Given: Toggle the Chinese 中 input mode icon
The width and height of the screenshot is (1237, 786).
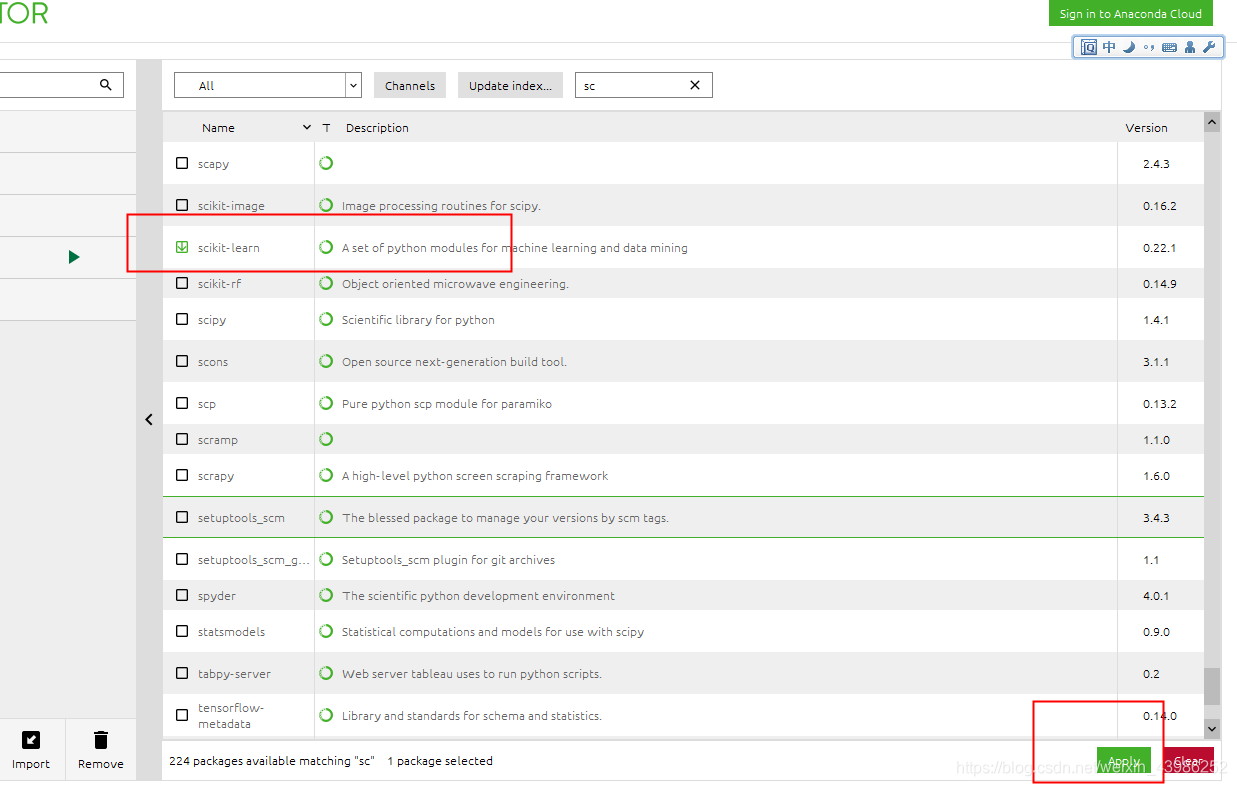Looking at the screenshot, I should pos(1109,47).
